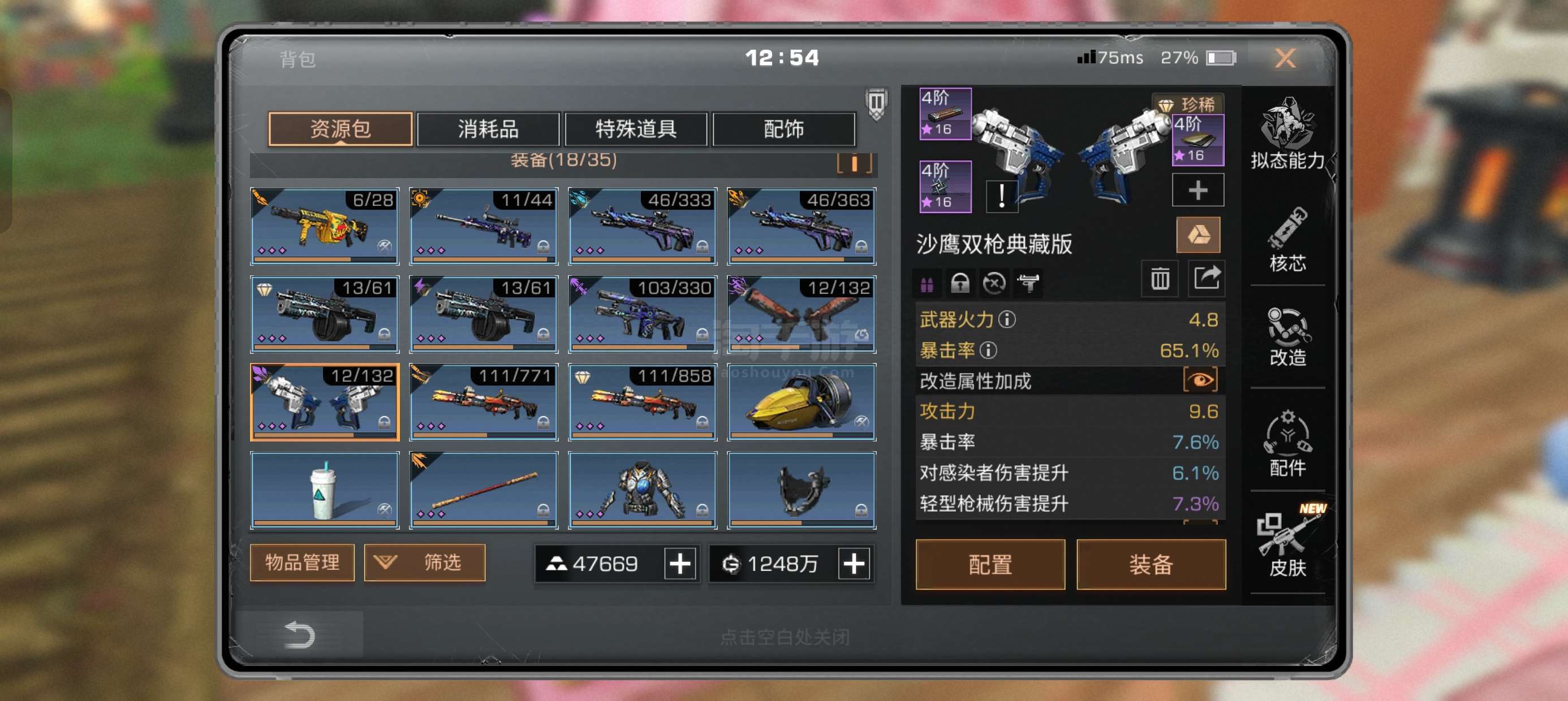Image resolution: width=1568 pixels, height=701 pixels.
Task: Switch to the 特殊道具 tab
Action: point(635,129)
